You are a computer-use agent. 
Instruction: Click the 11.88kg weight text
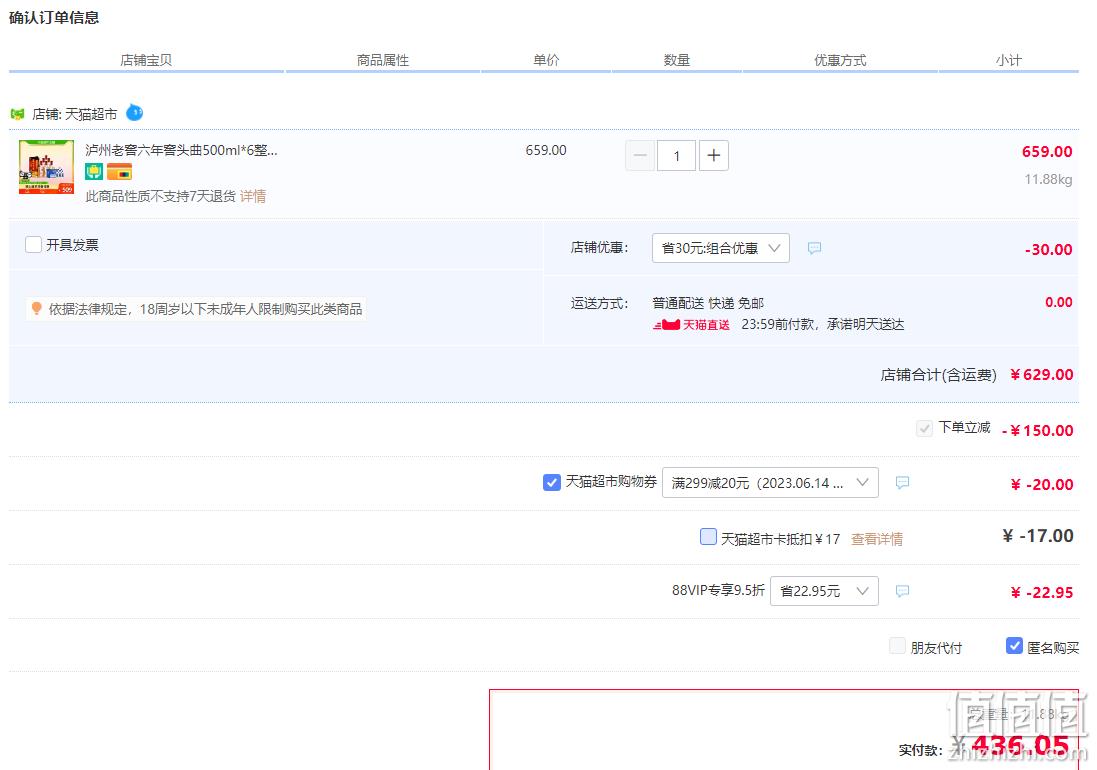pos(1048,180)
